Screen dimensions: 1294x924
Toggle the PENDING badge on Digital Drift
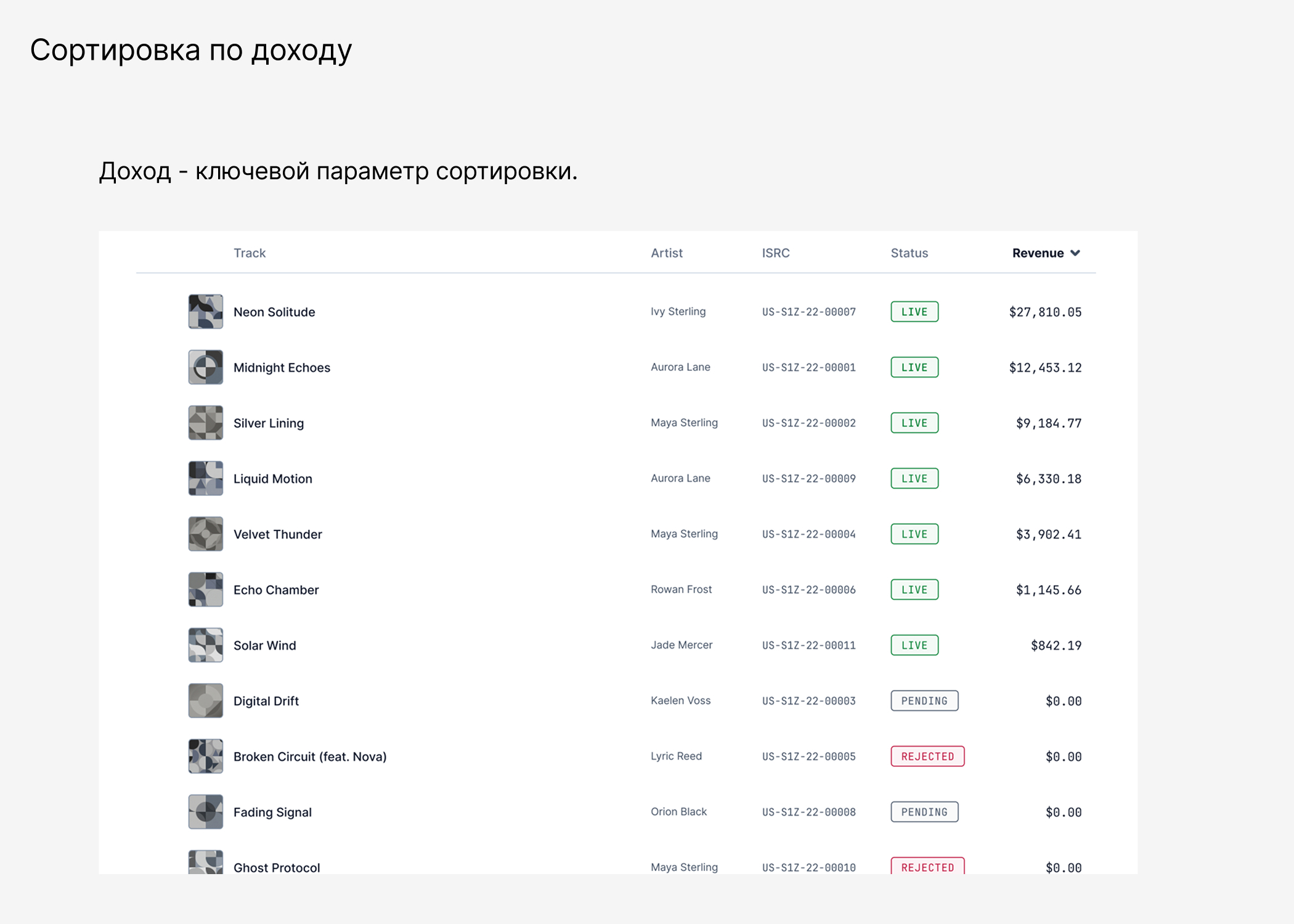tap(924, 700)
